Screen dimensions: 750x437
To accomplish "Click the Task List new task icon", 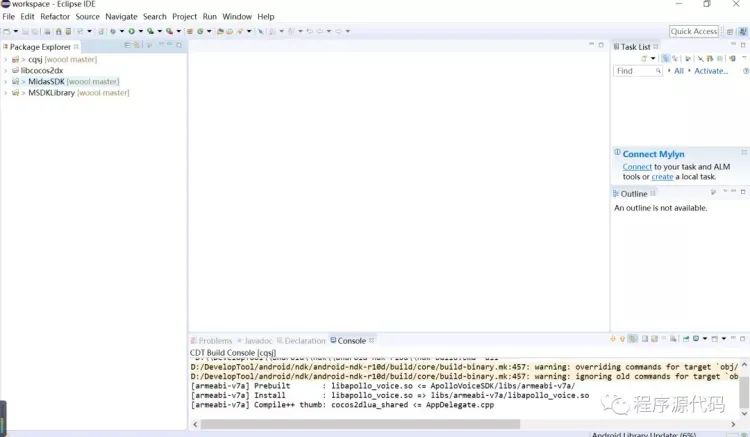I will click(644, 58).
